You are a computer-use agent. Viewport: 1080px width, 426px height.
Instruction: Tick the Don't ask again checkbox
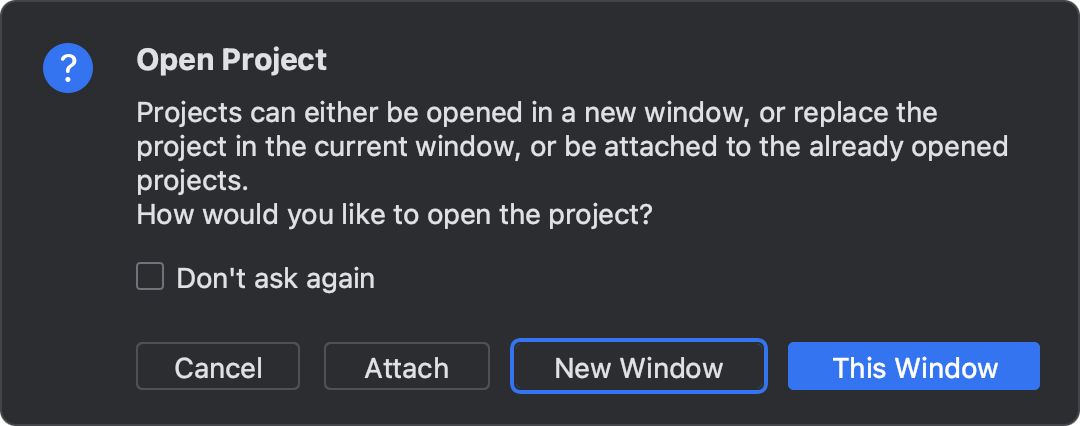150,277
